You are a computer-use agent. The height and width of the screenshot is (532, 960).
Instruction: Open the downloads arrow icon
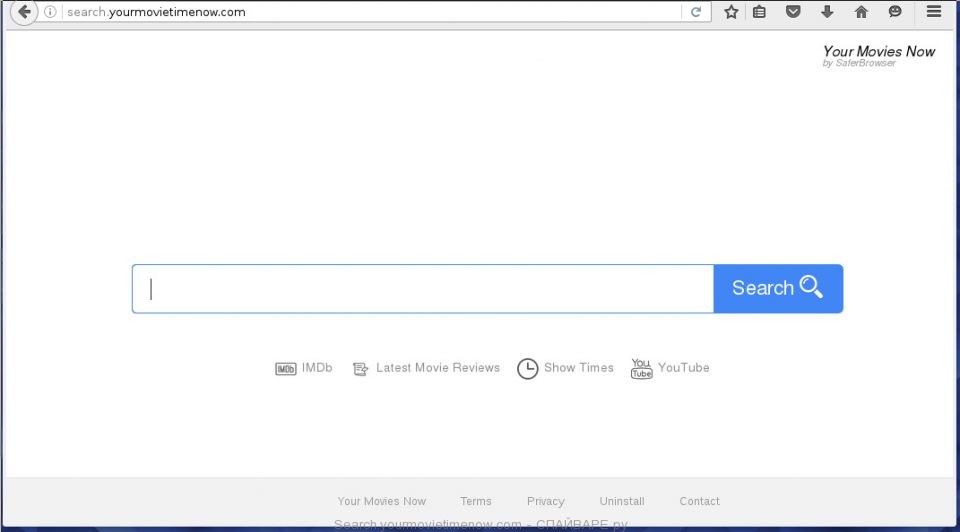827,12
